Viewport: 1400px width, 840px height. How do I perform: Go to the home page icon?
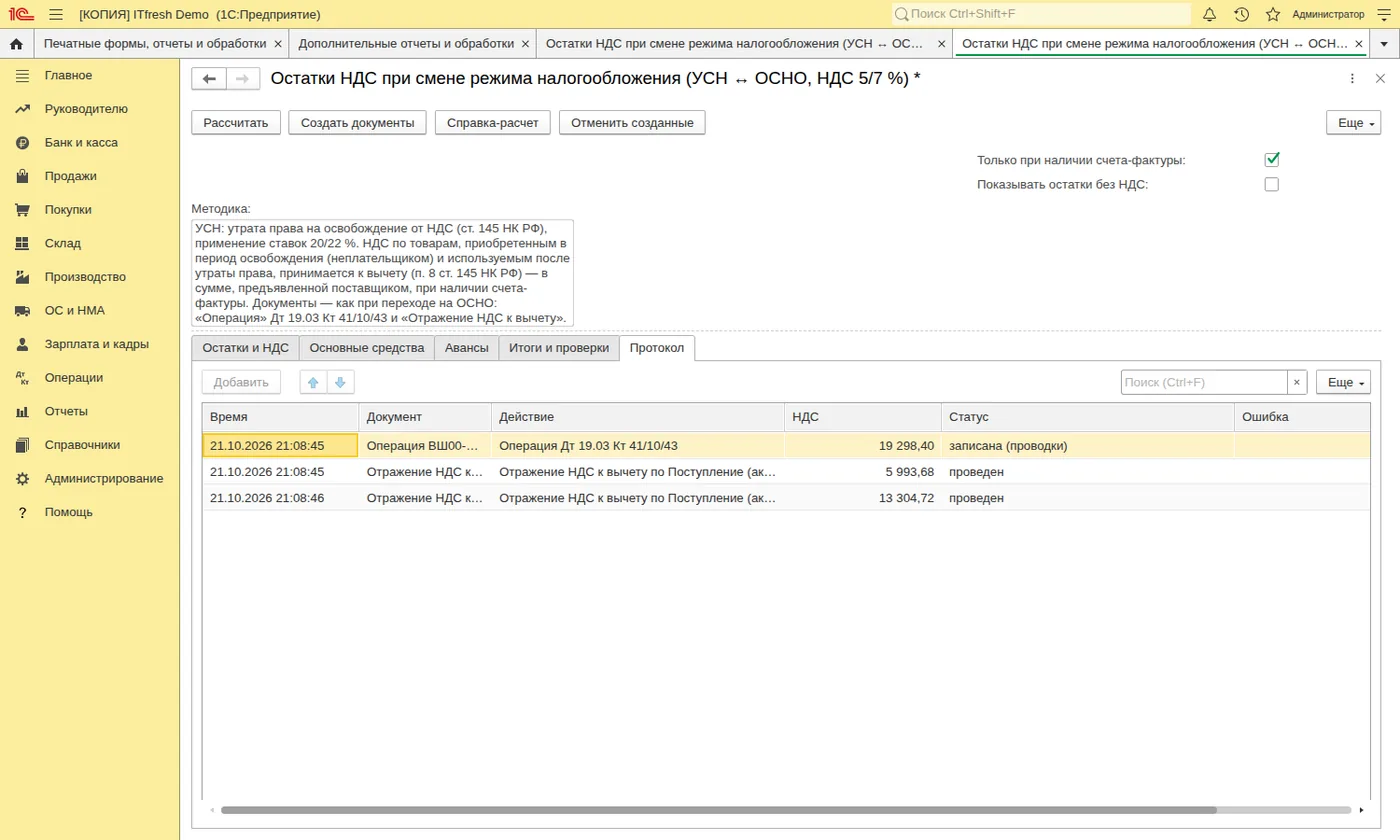pyautogui.click(x=16, y=44)
